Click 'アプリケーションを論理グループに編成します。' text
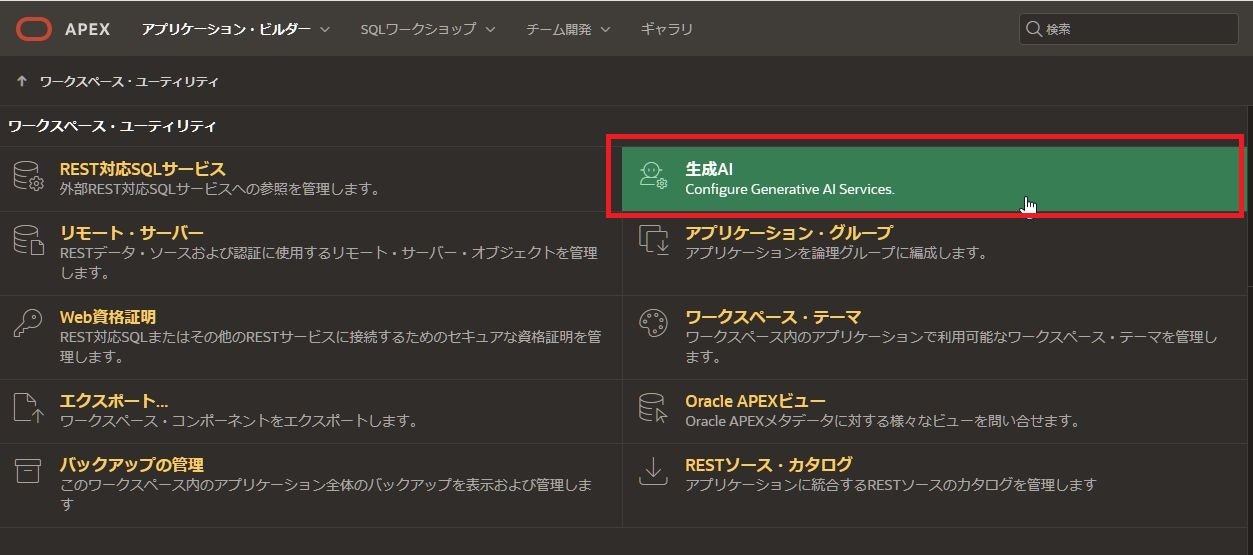Viewport: 1253px width, 555px height. tap(836, 253)
